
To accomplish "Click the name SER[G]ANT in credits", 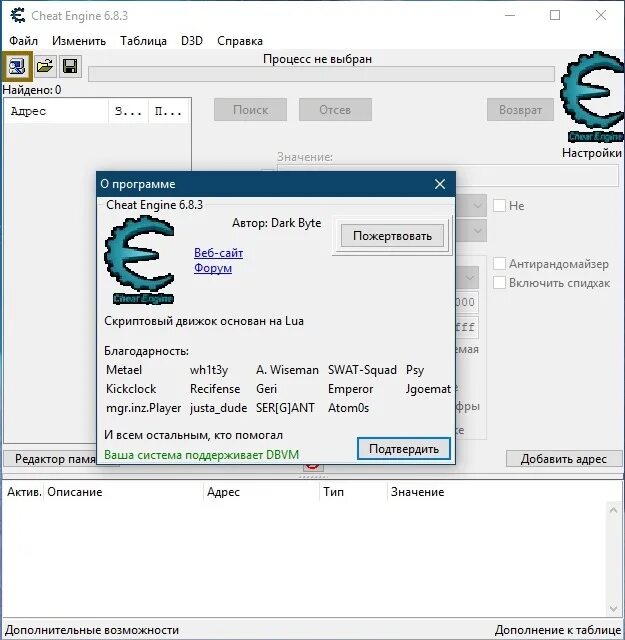I will (x=285, y=408).
